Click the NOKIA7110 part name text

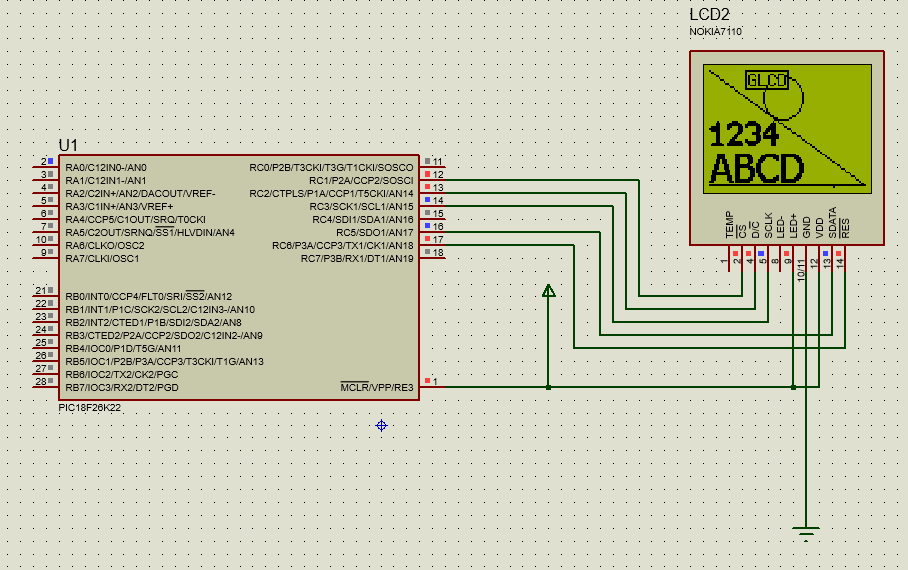click(715, 32)
